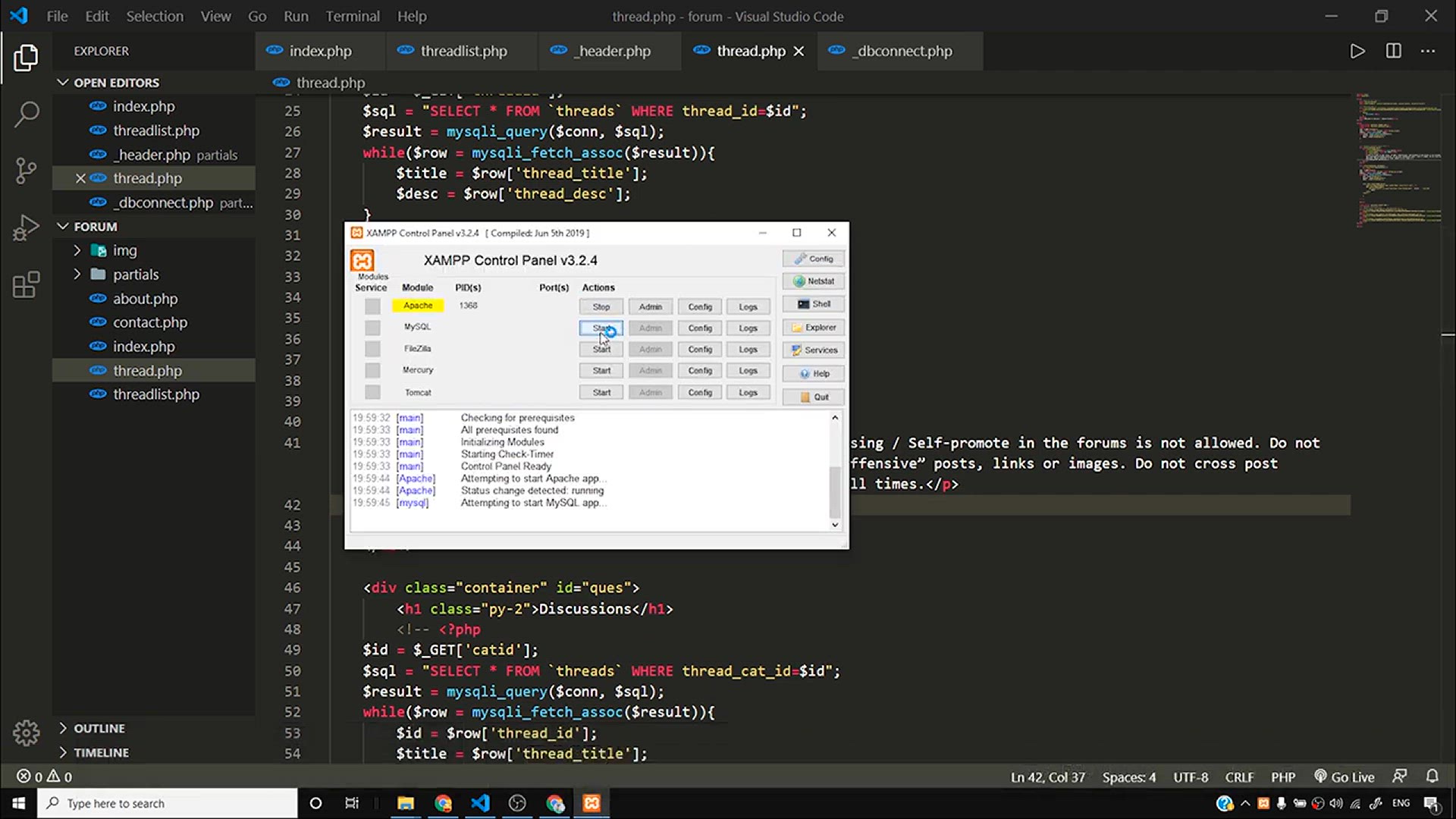Click the XAMPP Netstat button
1456x819 pixels.
click(x=814, y=281)
